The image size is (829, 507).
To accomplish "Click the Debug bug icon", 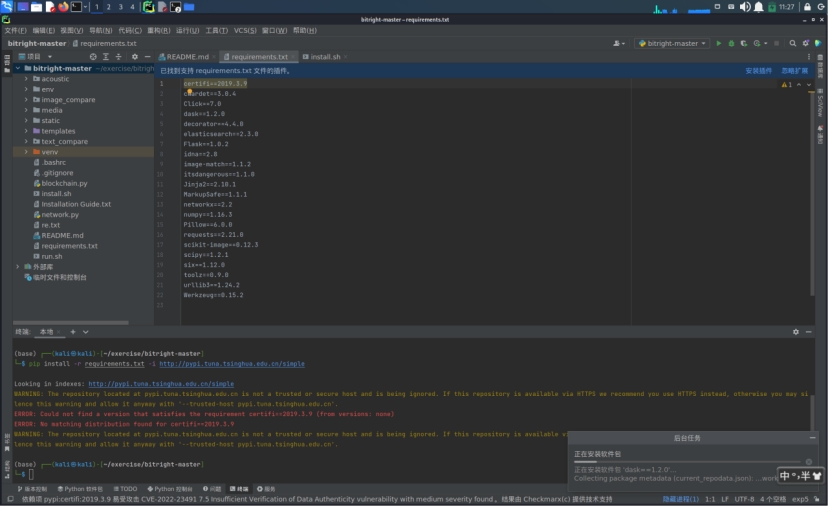I will 731,44.
